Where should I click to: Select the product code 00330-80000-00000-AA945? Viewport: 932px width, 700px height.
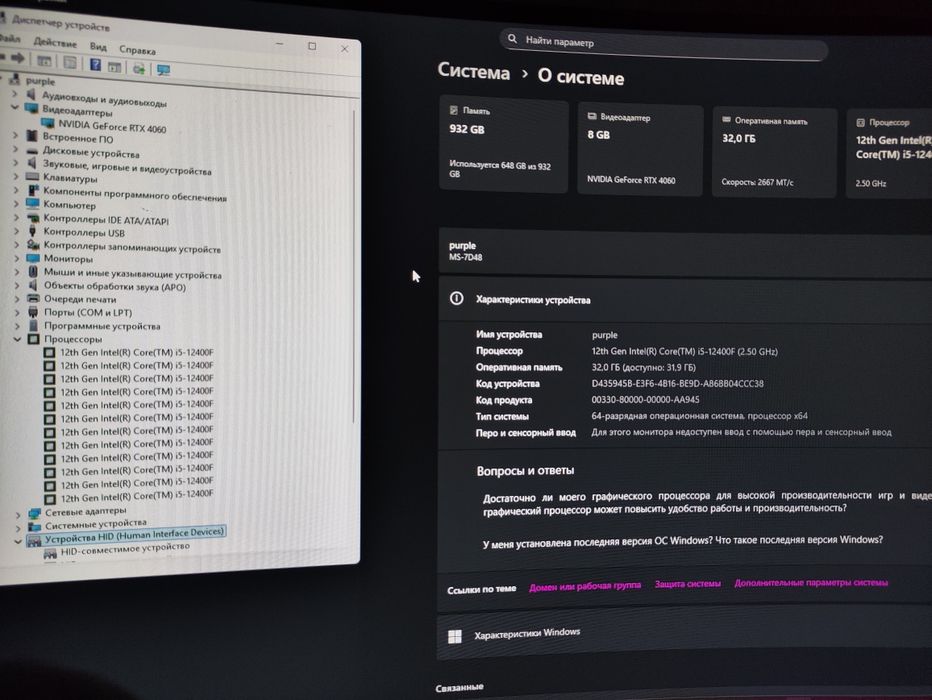(646, 400)
